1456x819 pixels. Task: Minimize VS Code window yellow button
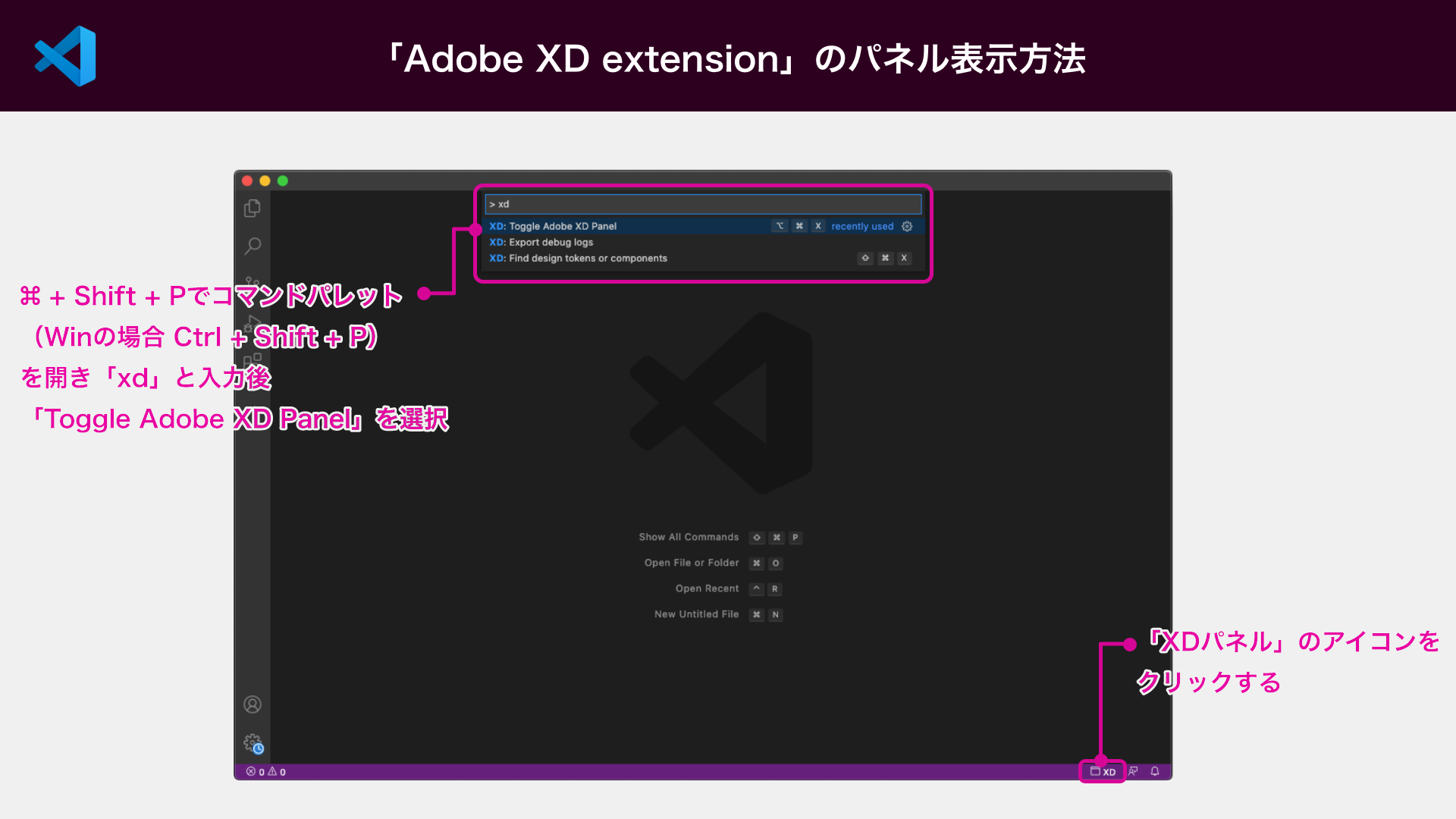click(x=265, y=180)
